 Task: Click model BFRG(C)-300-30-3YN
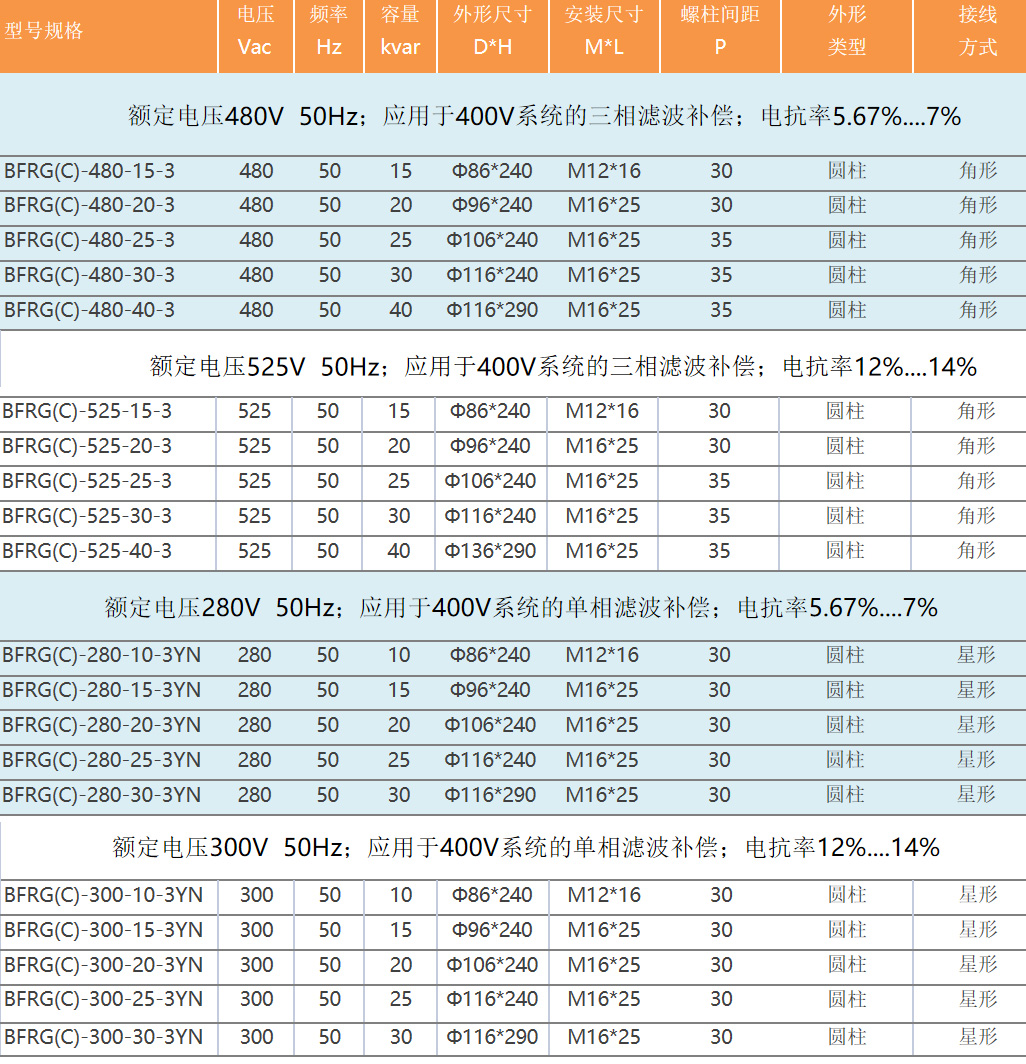click(x=103, y=1037)
